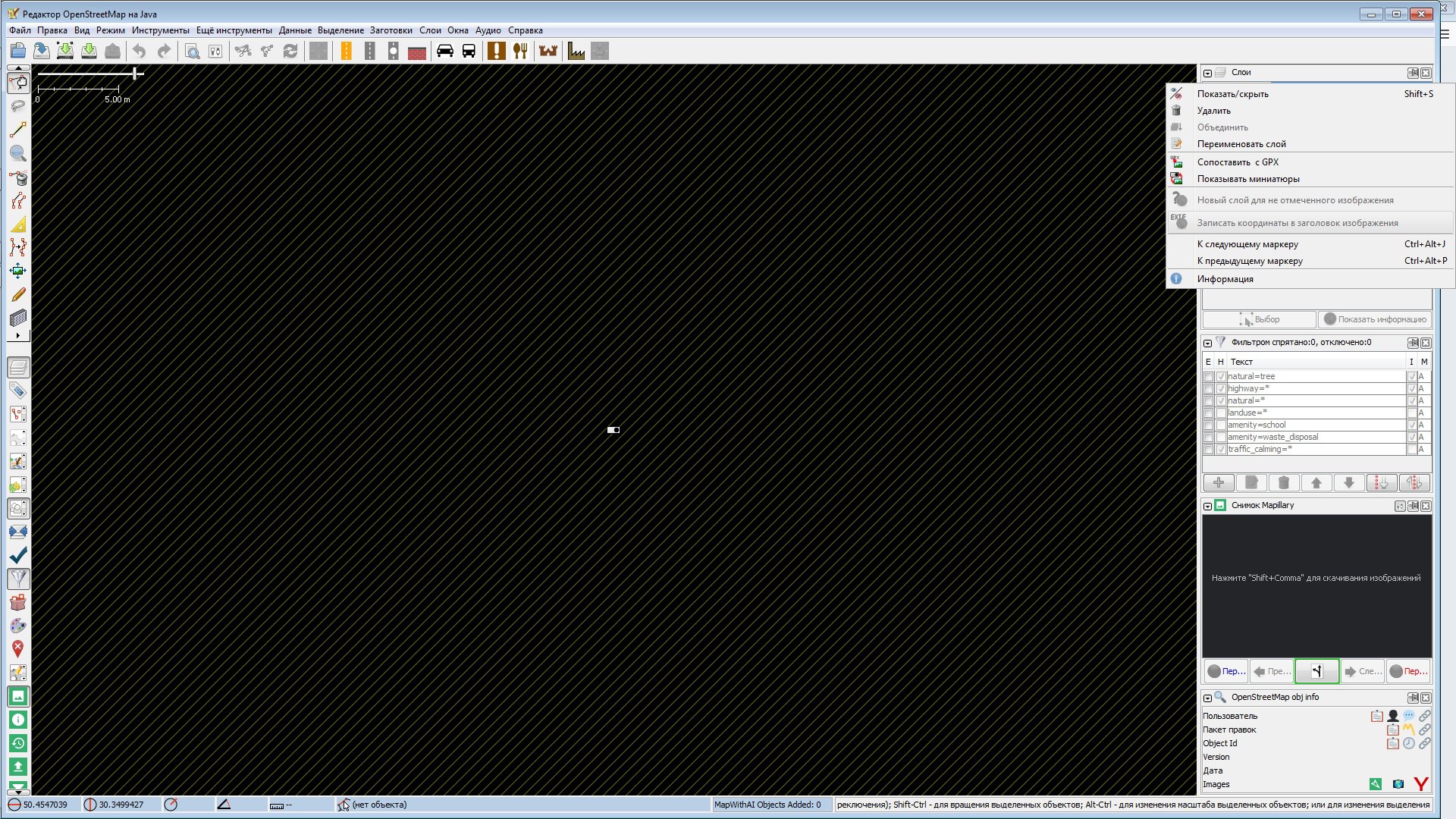Click the Показать информацию button
Image resolution: width=1456 pixels, height=819 pixels.
click(x=1374, y=319)
